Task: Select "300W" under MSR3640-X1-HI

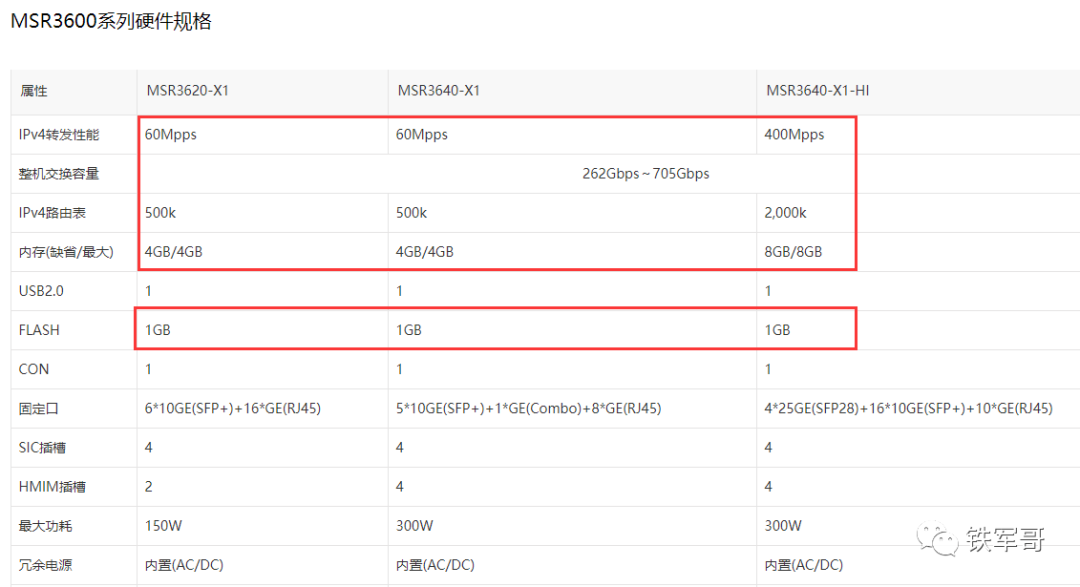Action: point(783,526)
